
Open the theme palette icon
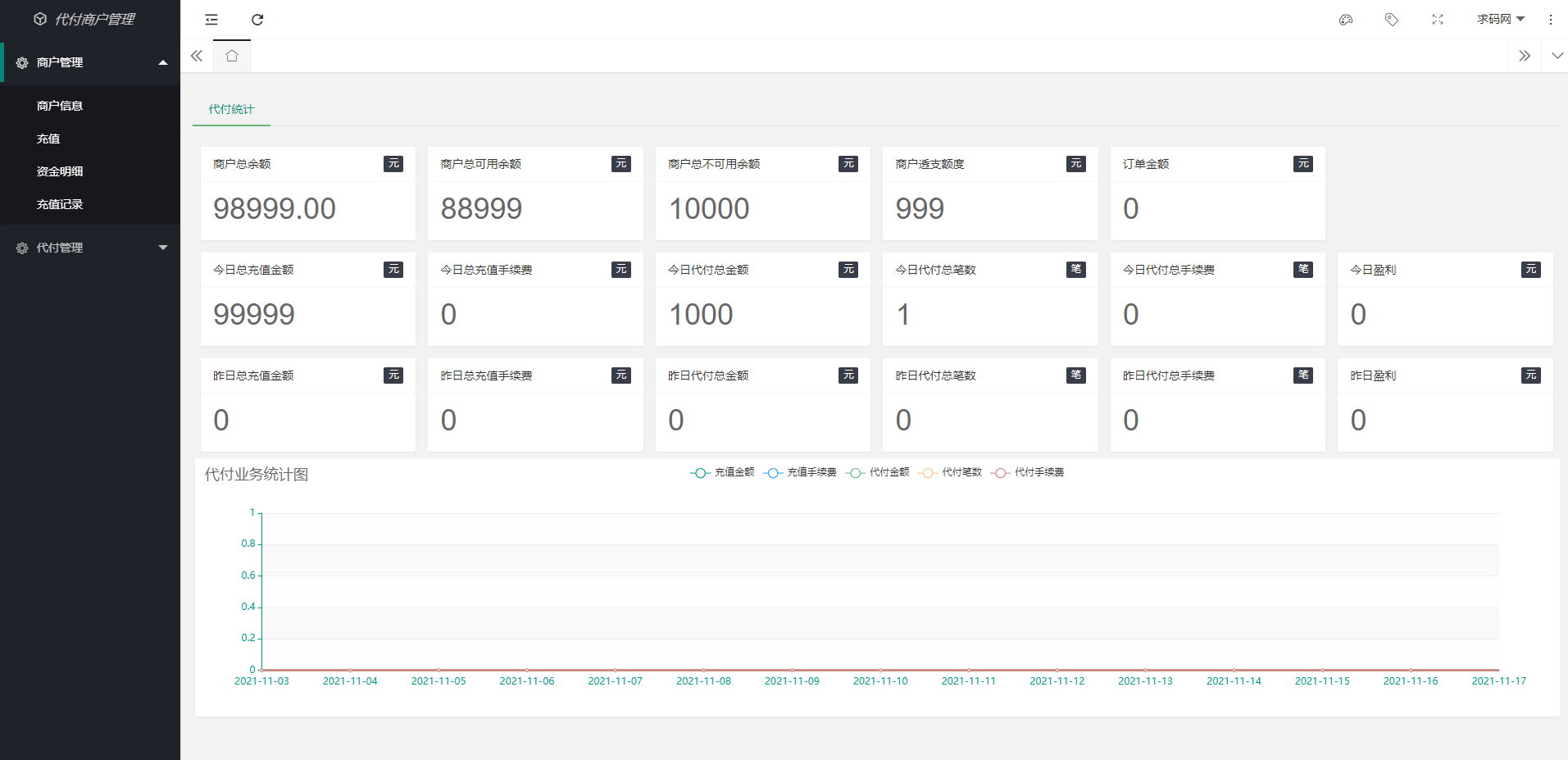(x=1345, y=20)
